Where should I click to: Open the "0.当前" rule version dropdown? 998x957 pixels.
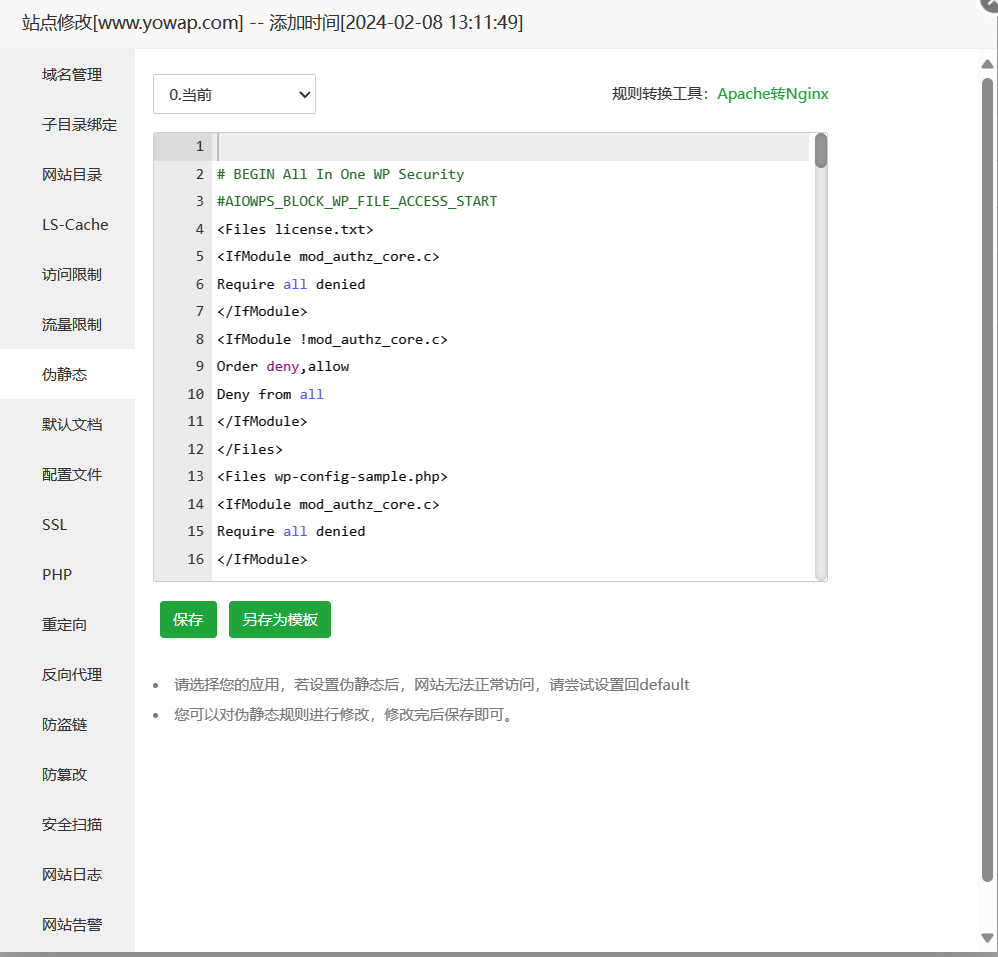(234, 94)
